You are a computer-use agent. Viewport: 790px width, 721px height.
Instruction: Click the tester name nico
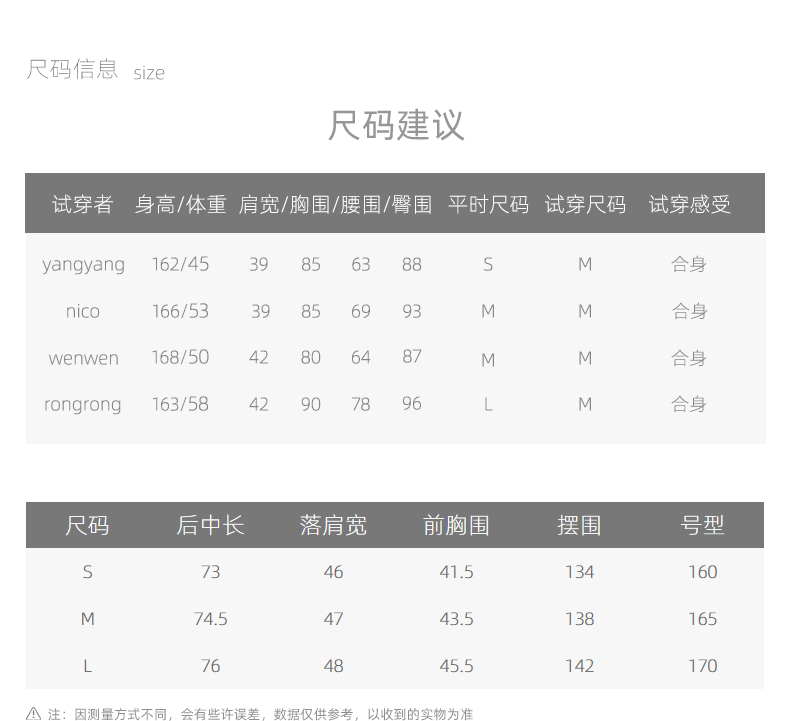[x=83, y=312]
